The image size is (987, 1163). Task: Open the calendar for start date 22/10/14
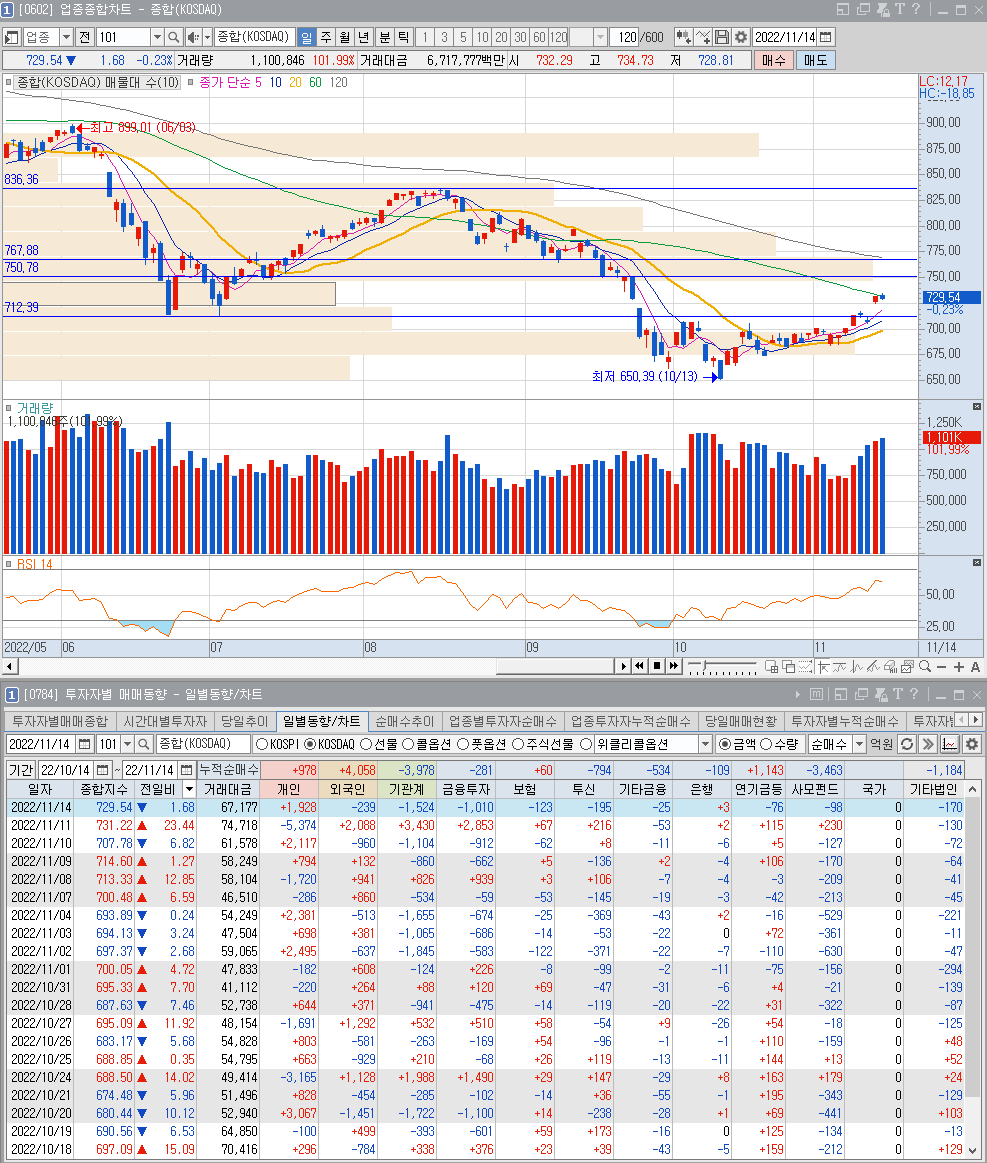coord(102,771)
